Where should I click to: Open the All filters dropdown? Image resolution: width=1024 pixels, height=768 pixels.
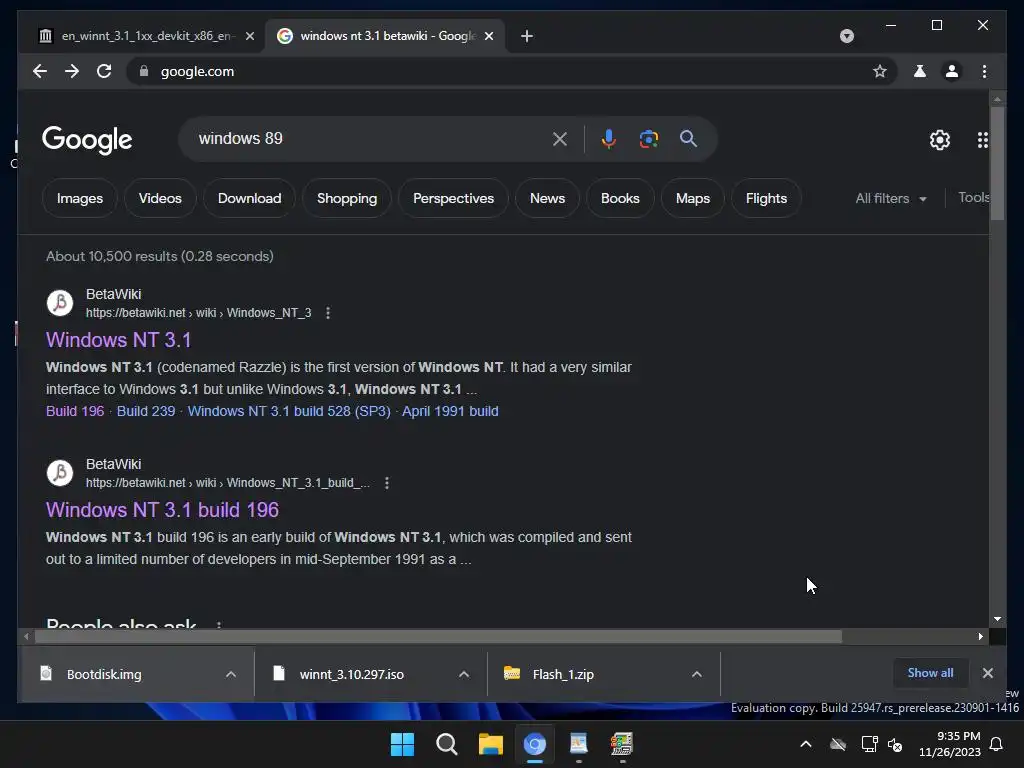tap(891, 198)
